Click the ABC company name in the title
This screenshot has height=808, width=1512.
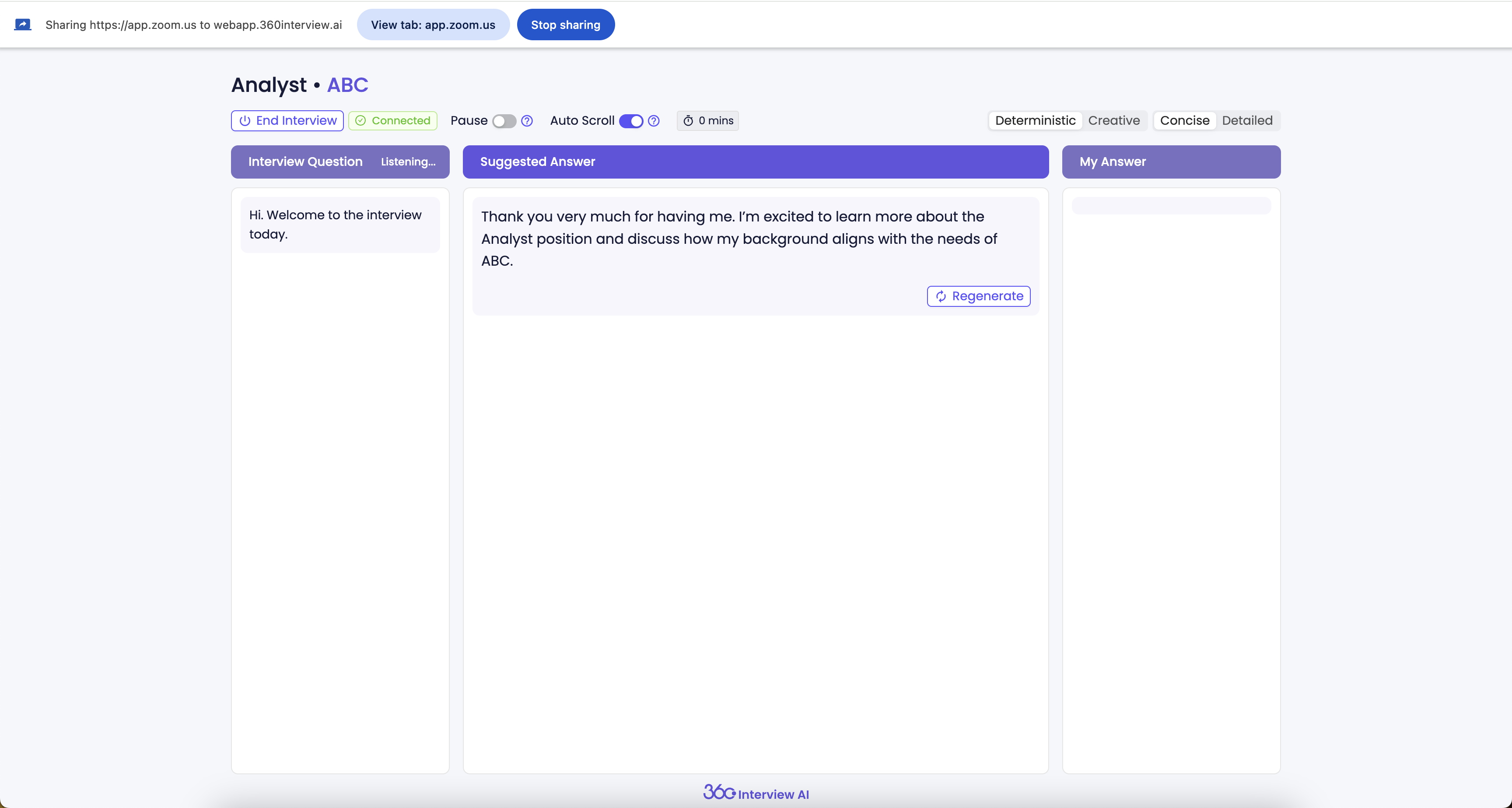pyautogui.click(x=347, y=85)
